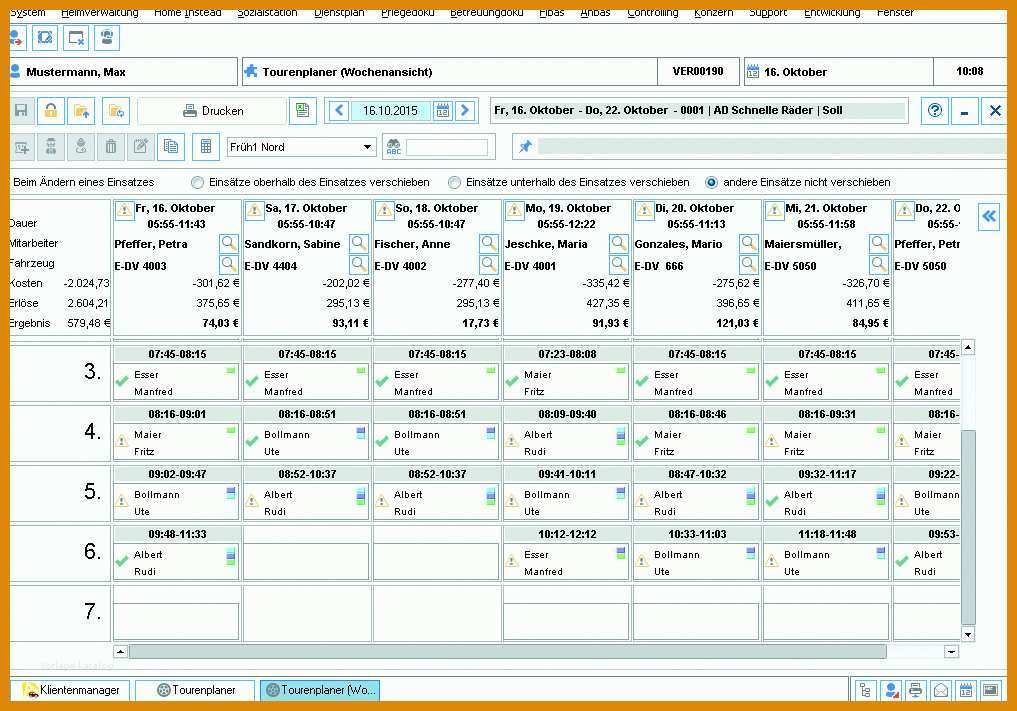
Task: Click the padlock unlock icon
Action: click(51, 111)
